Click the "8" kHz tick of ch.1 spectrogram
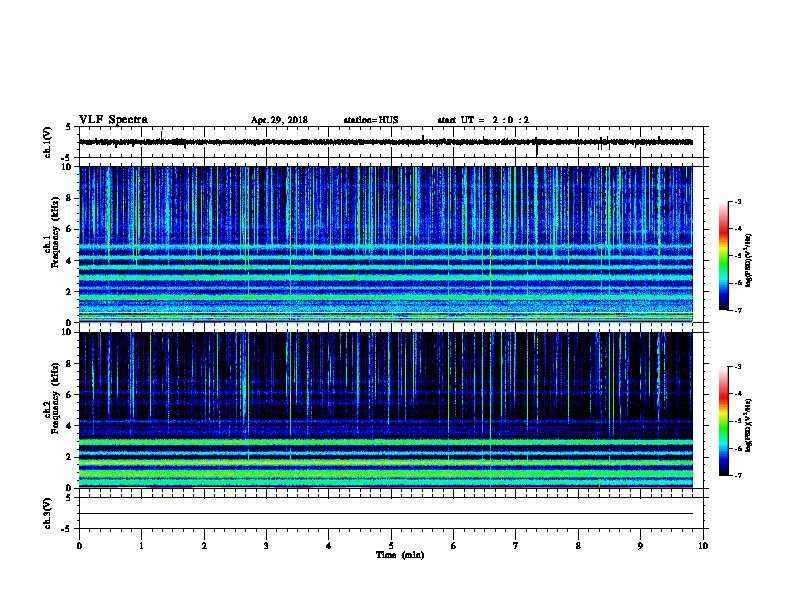792x612 pixels. (x=70, y=198)
